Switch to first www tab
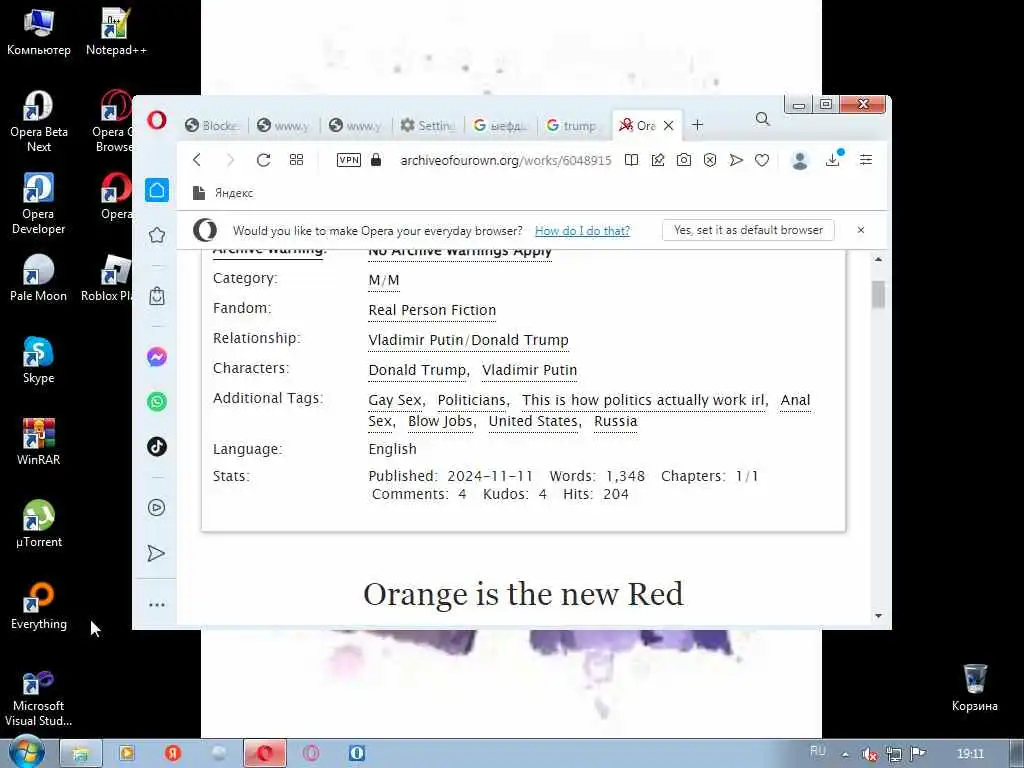1024x768 pixels. (x=283, y=125)
